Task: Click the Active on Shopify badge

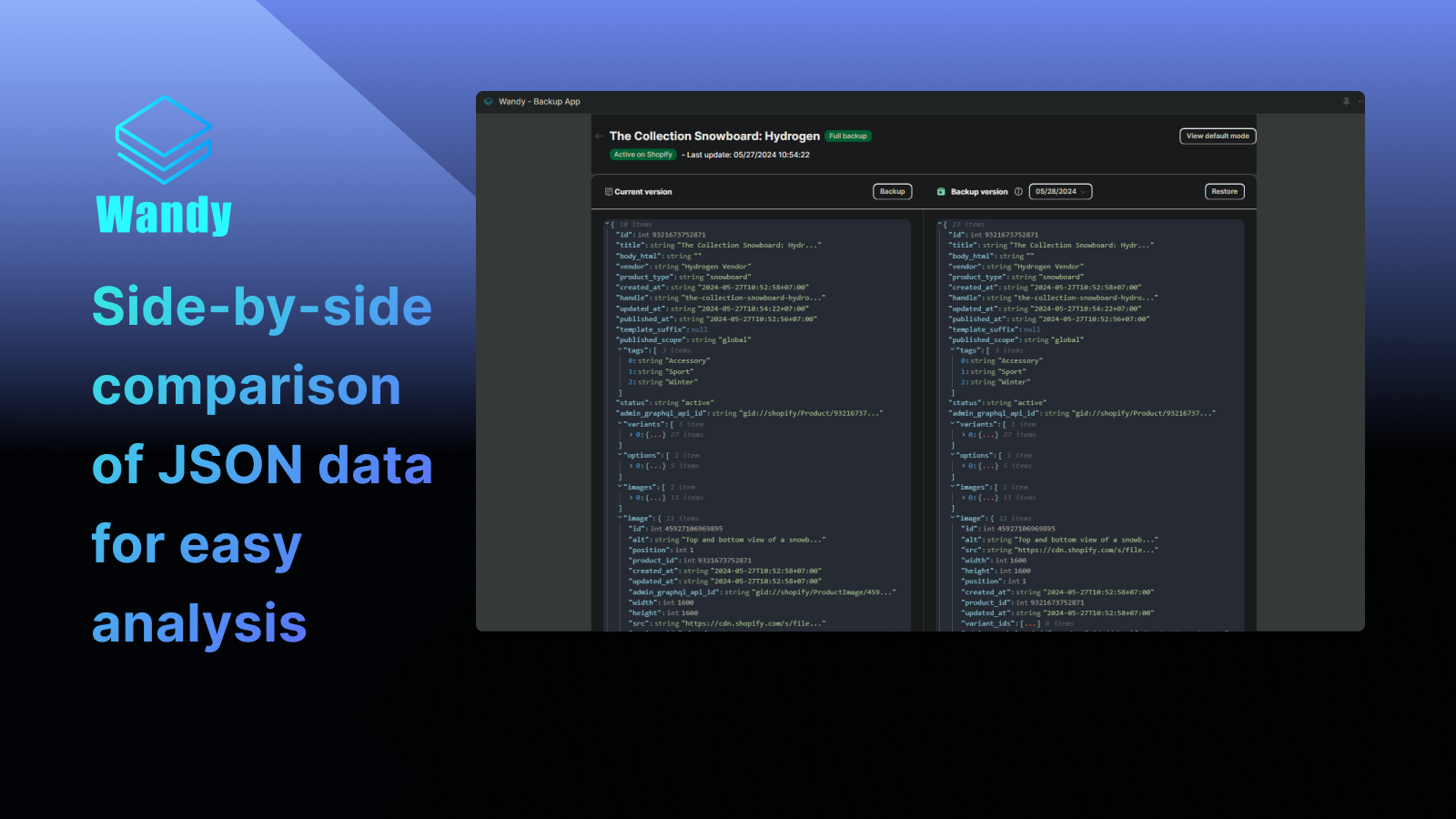Action: 642,155
